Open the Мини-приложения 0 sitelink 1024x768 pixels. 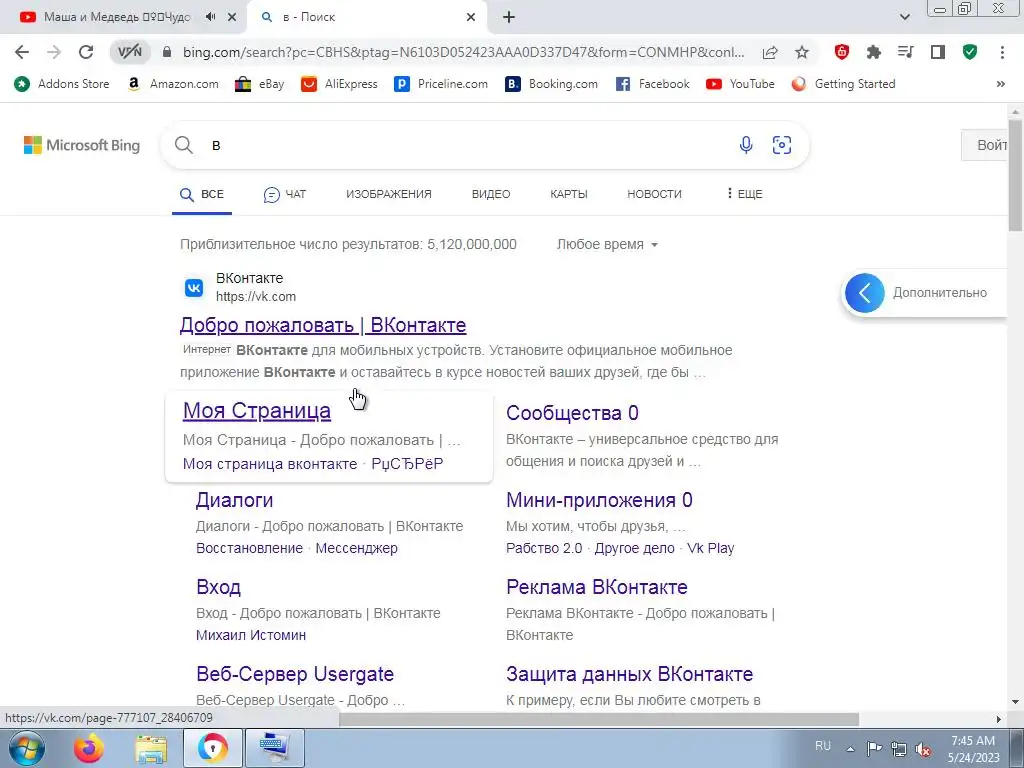coord(599,500)
